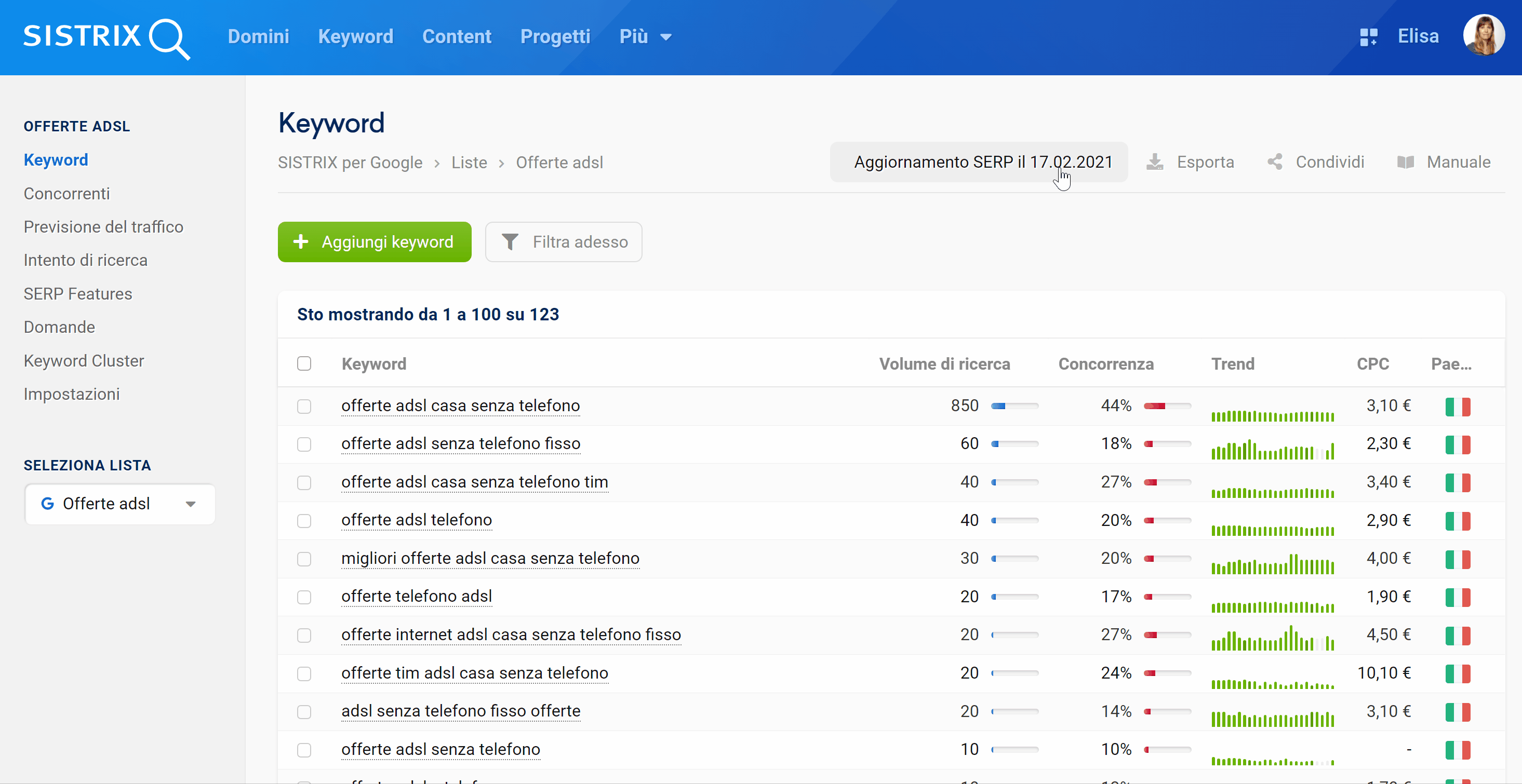
Task: Click the Filtra adesso button
Action: click(x=564, y=242)
